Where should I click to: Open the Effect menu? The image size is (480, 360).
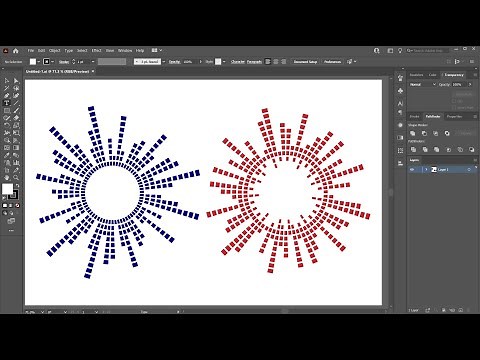[x=96, y=51]
